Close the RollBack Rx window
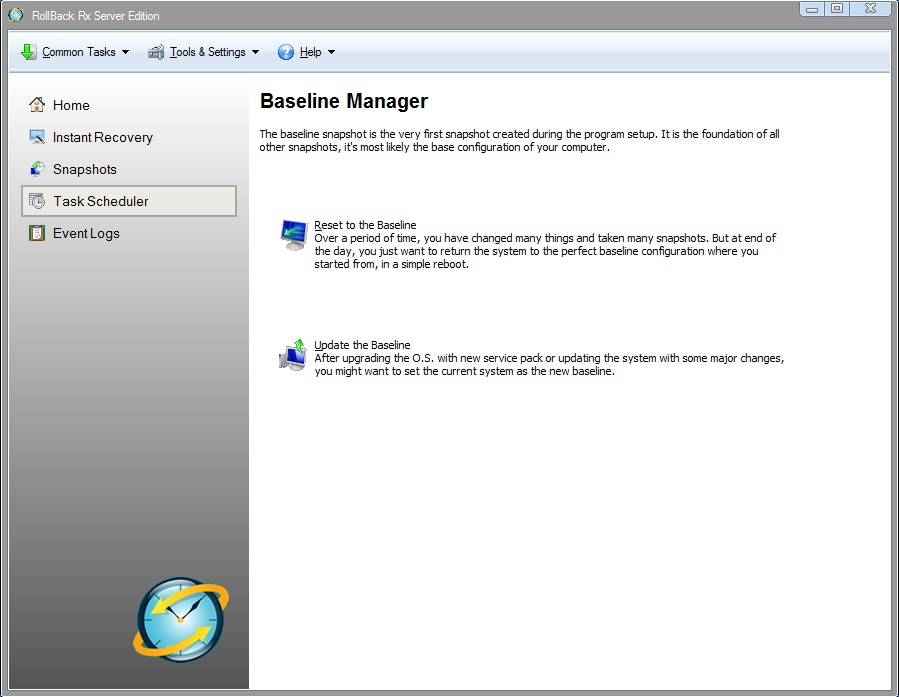 [870, 9]
